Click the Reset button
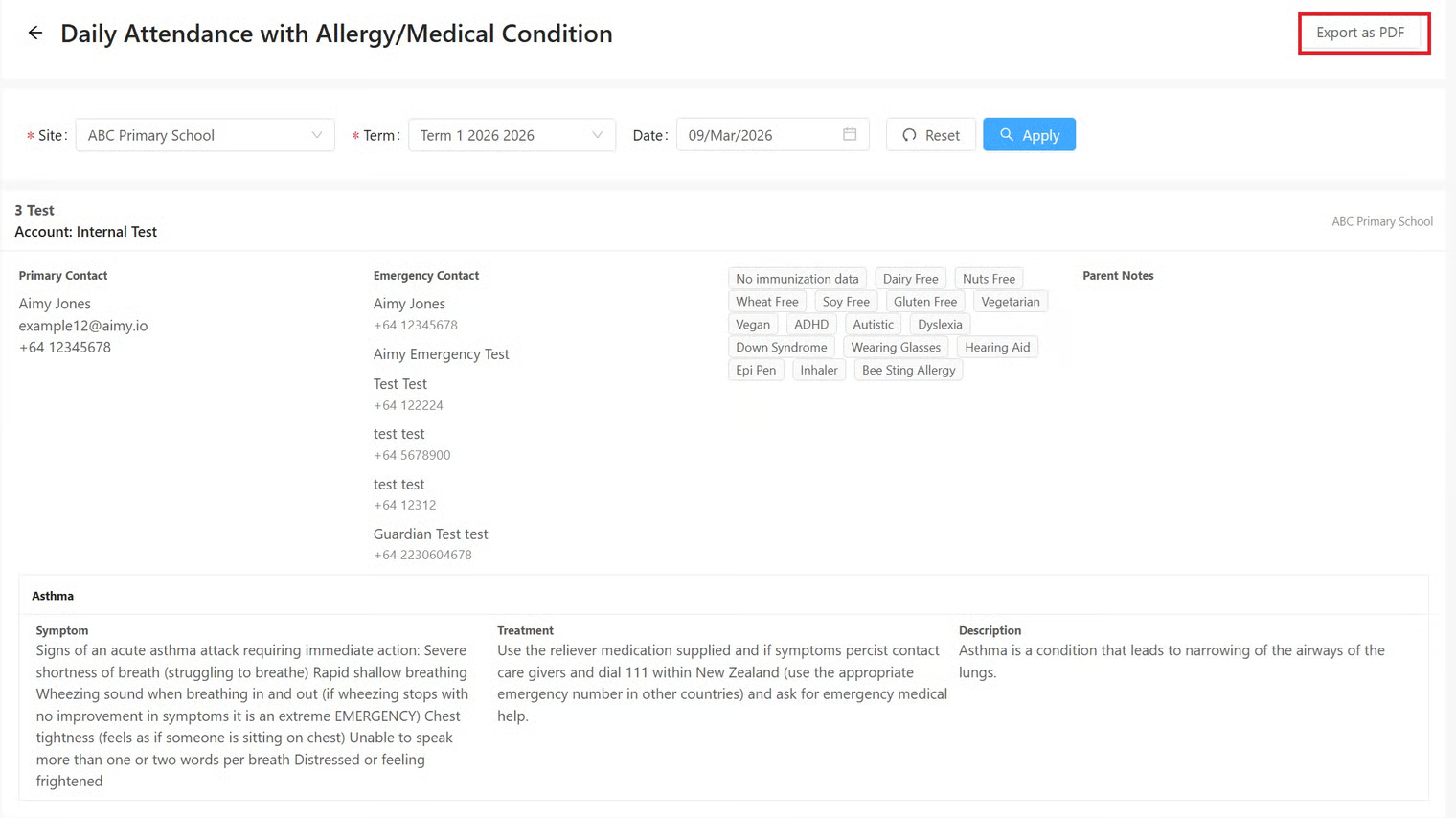1456x818 pixels. click(x=930, y=135)
